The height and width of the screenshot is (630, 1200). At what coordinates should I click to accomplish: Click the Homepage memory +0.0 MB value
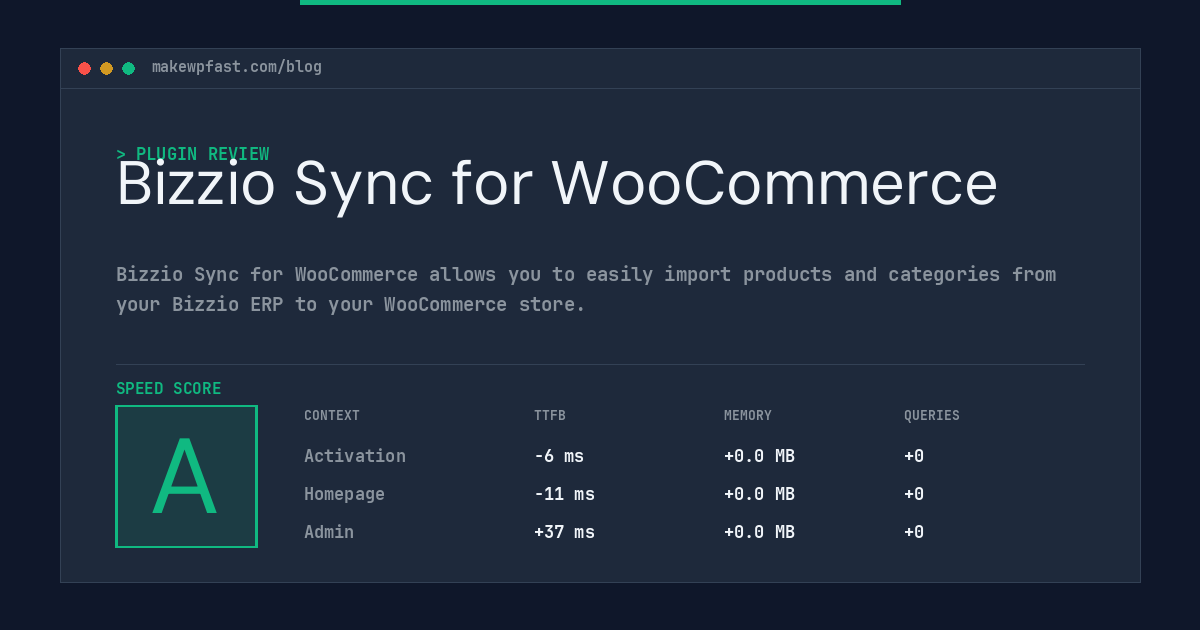(x=759, y=494)
